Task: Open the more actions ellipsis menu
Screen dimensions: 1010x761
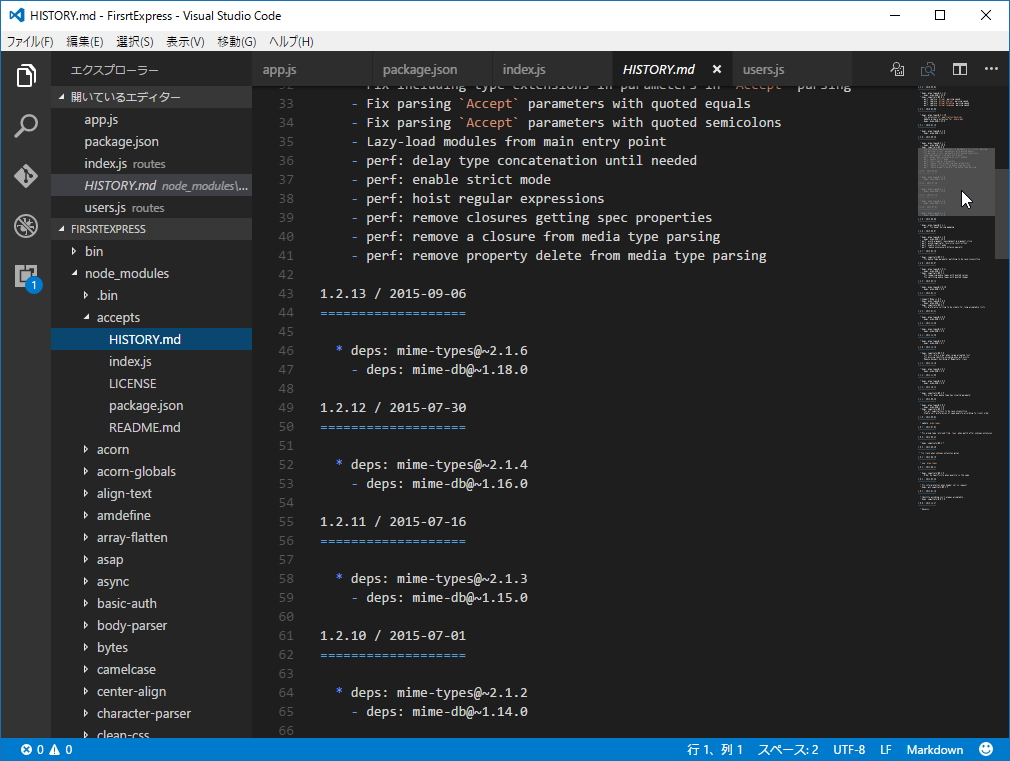Action: tap(991, 69)
